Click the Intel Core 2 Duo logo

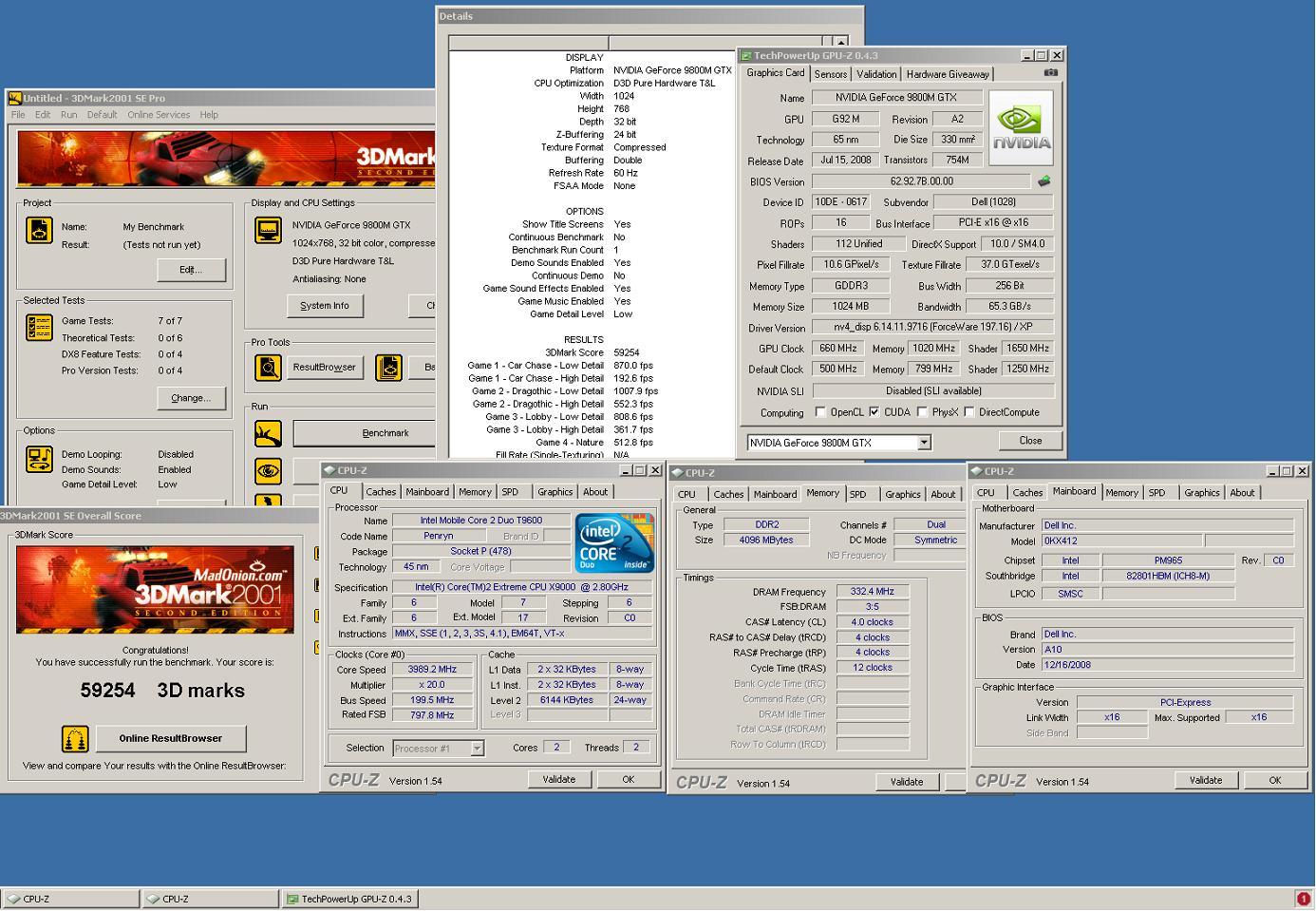pos(614,542)
